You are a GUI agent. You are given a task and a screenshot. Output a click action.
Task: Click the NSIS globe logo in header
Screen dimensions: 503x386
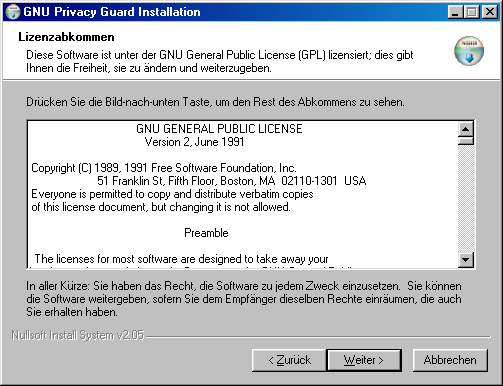[x=469, y=51]
